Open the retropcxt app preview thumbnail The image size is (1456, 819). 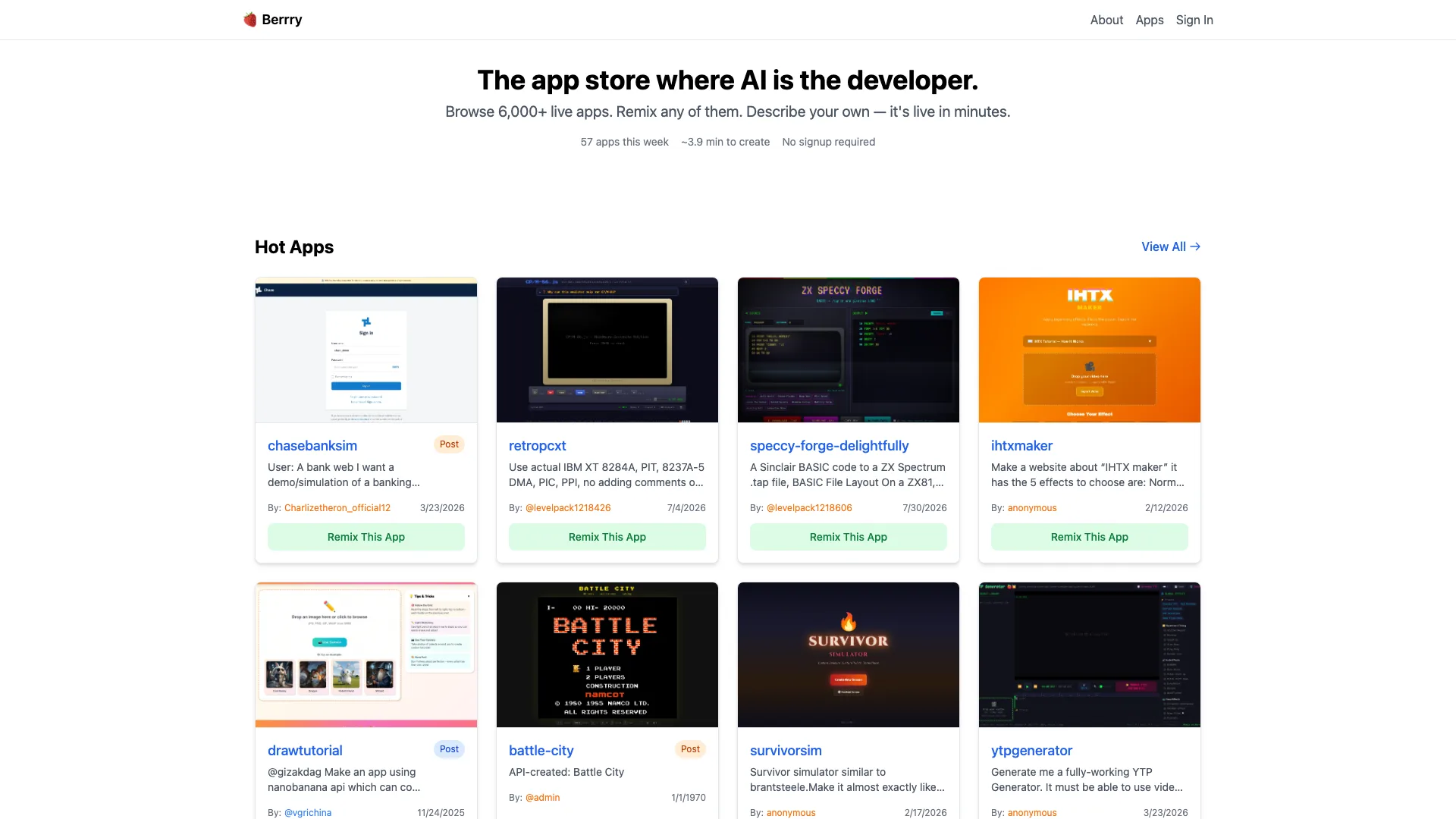pyautogui.click(x=607, y=350)
